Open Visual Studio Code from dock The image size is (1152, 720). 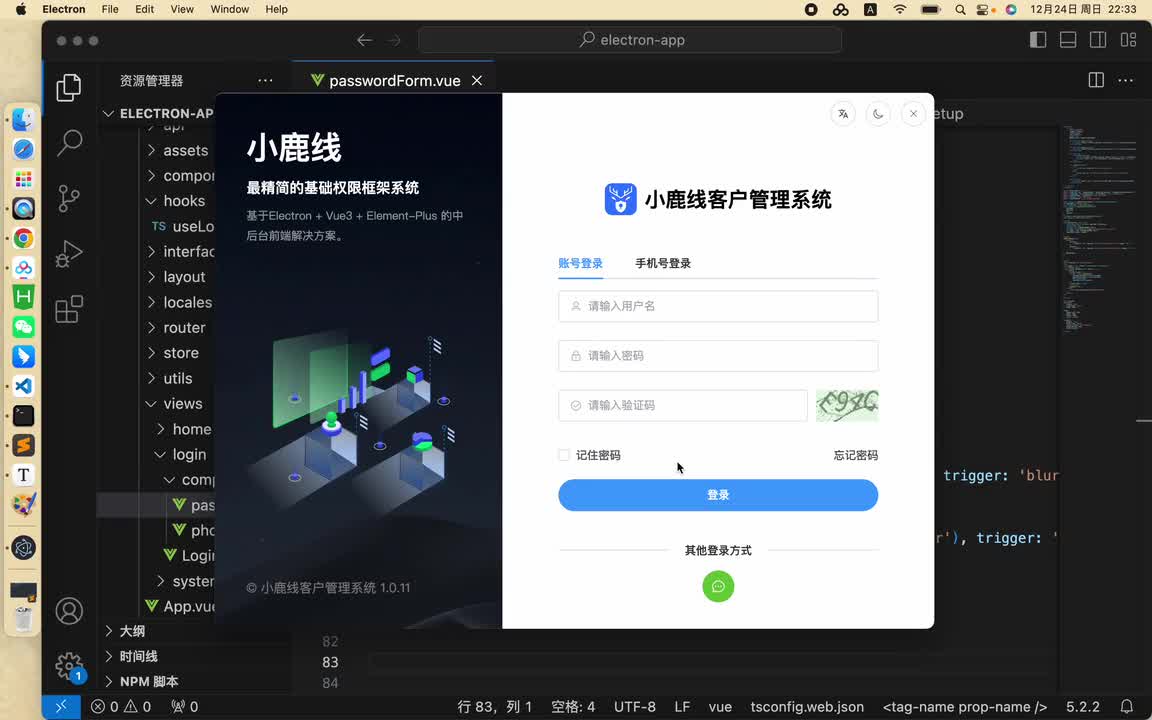[24, 386]
